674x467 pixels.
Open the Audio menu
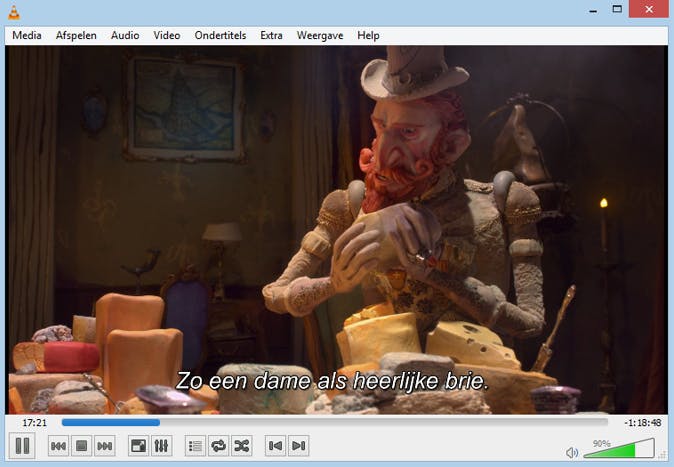pyautogui.click(x=125, y=35)
